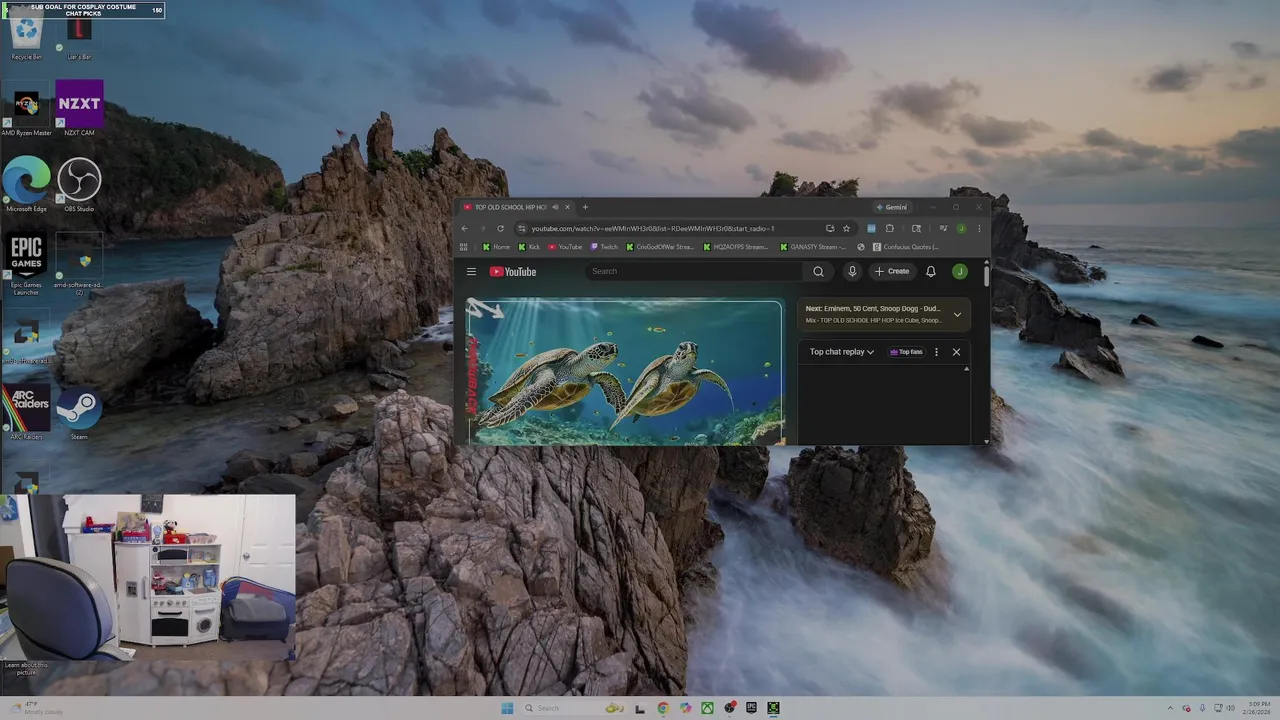Open the Twitch bookmark
The image size is (1280, 720).
click(x=604, y=246)
